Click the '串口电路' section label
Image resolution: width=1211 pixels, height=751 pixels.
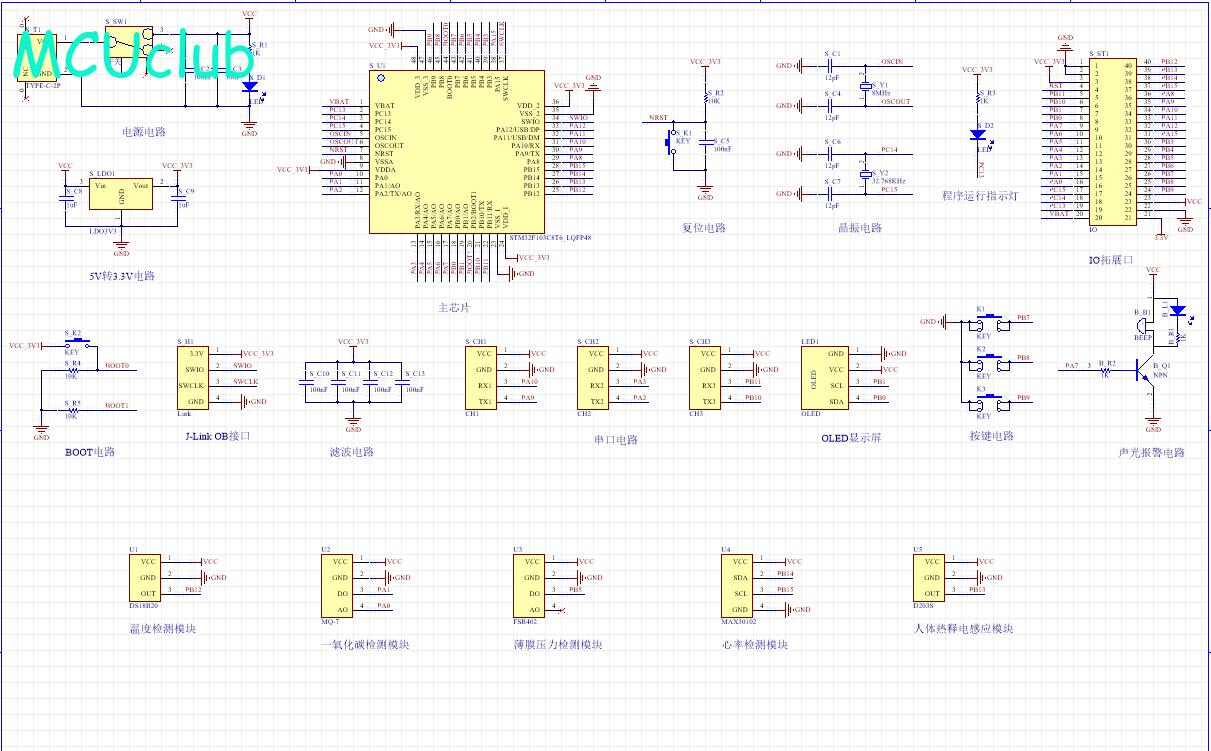click(x=615, y=440)
